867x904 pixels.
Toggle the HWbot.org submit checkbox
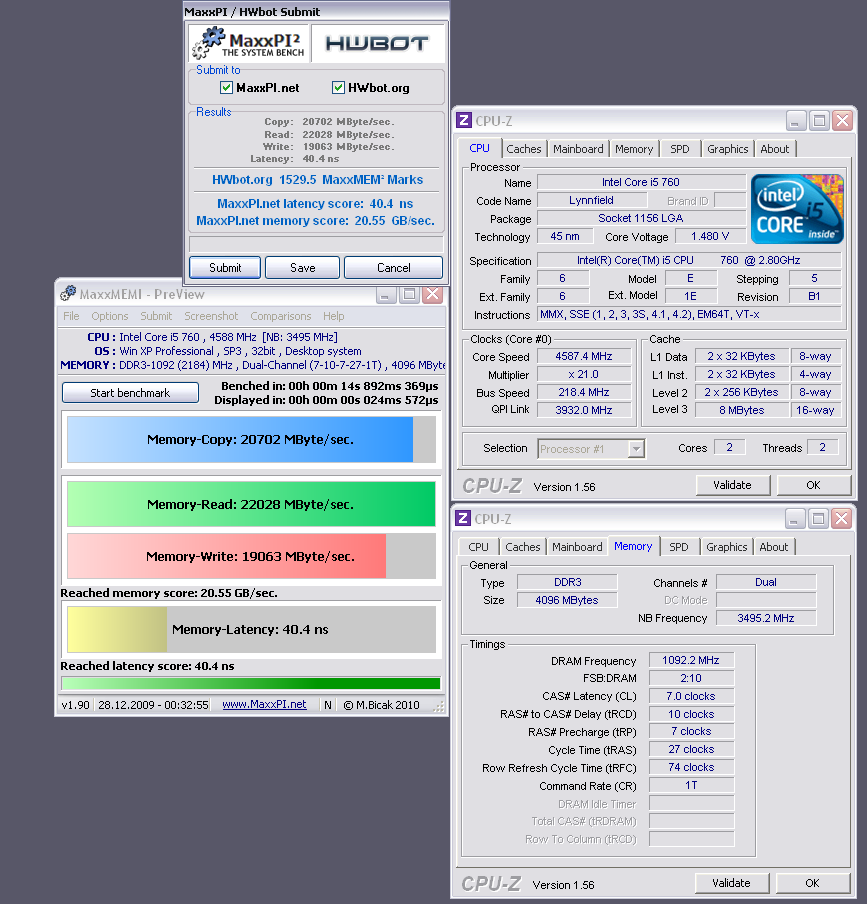(x=338, y=88)
